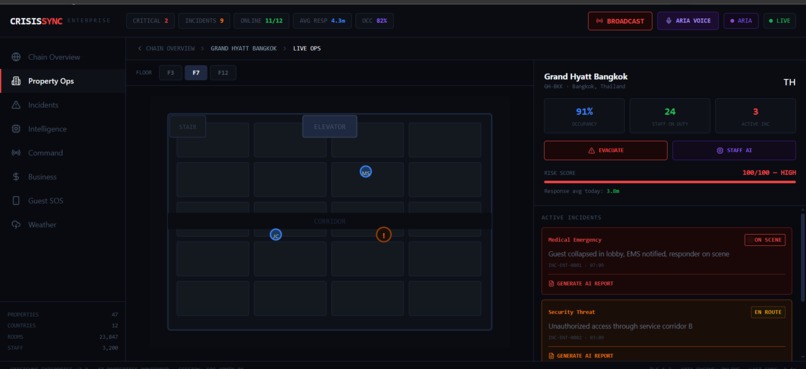Click the ONLINE 11/12 stat chip
Screen dimensions: 806x369
point(262,21)
